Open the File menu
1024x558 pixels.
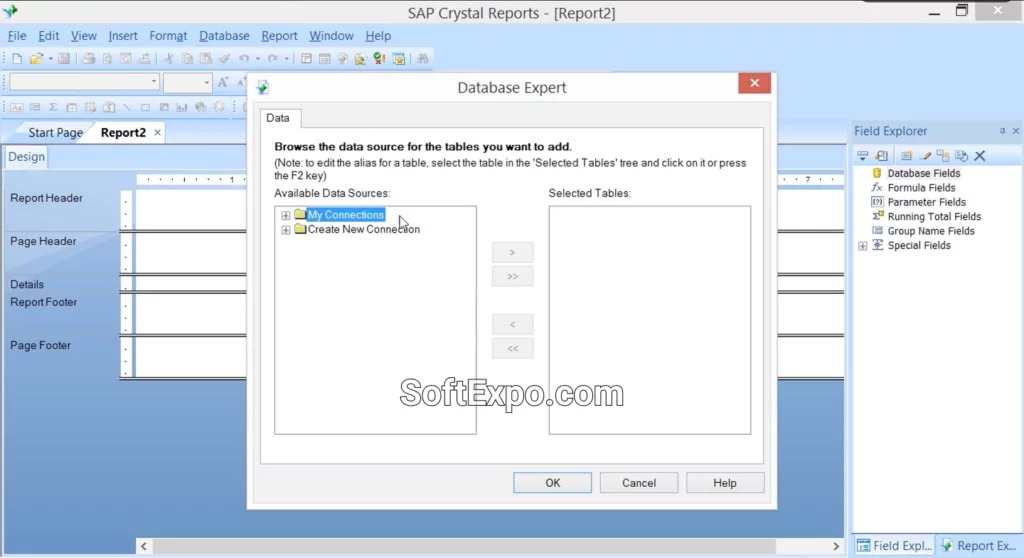click(17, 36)
